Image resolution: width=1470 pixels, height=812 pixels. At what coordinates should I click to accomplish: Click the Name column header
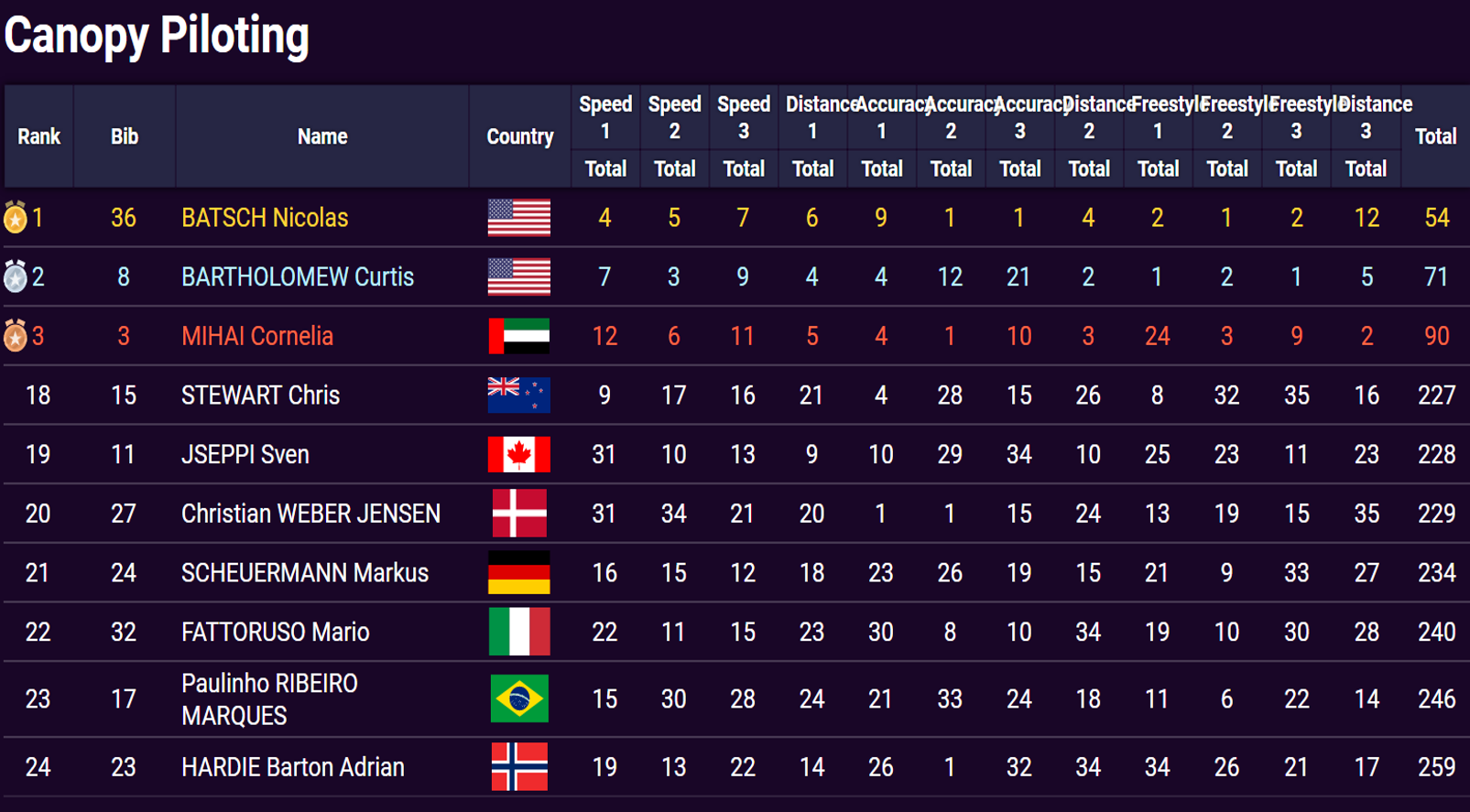point(322,136)
